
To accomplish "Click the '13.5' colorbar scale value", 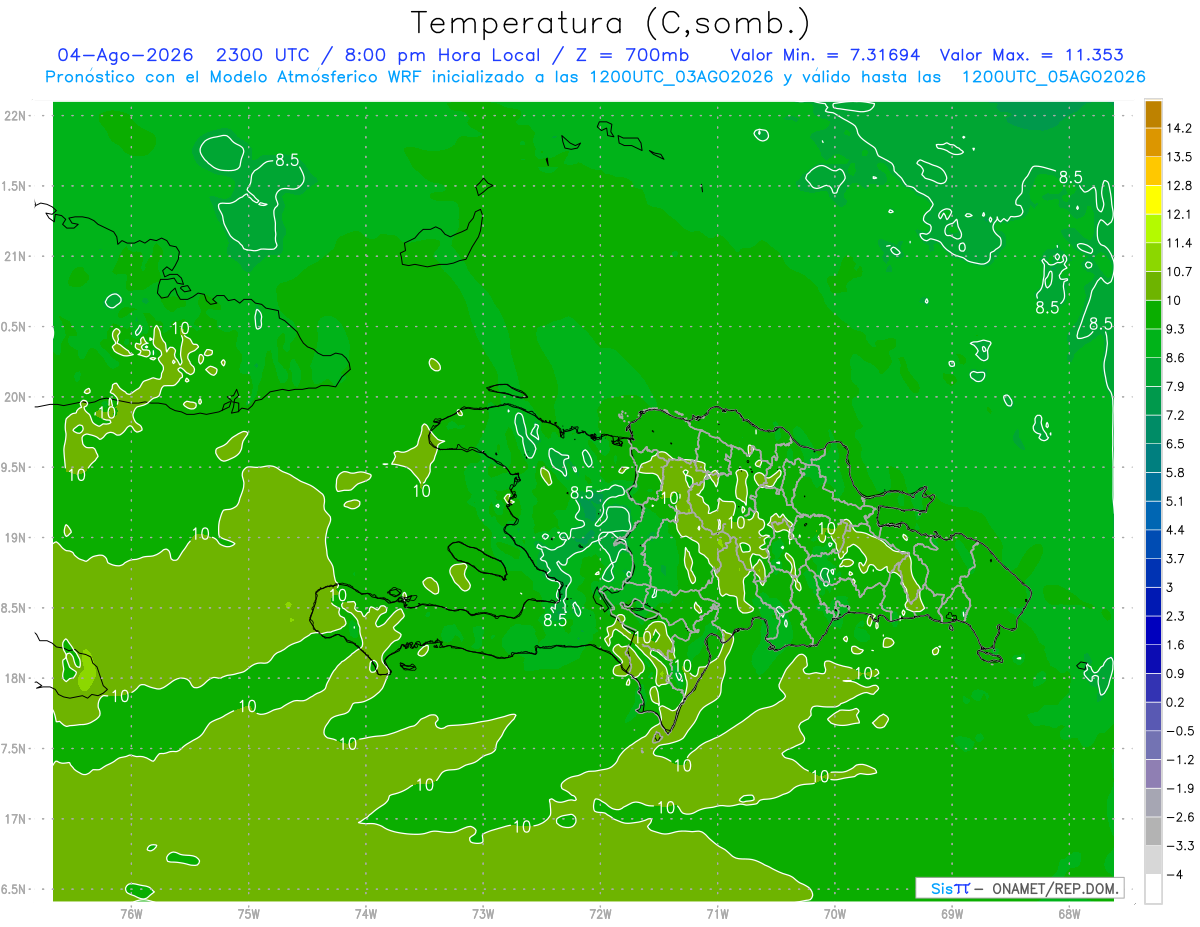I will [x=1179, y=157].
